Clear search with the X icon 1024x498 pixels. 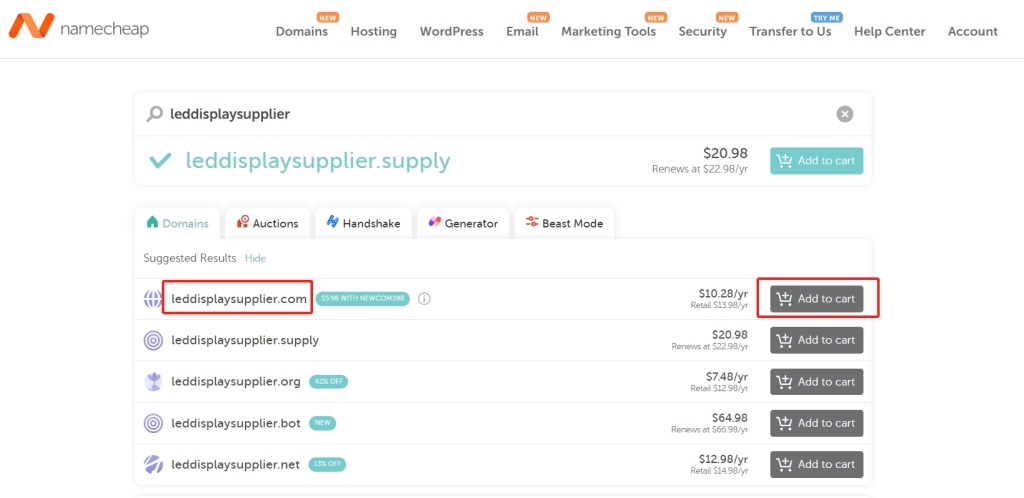point(845,114)
